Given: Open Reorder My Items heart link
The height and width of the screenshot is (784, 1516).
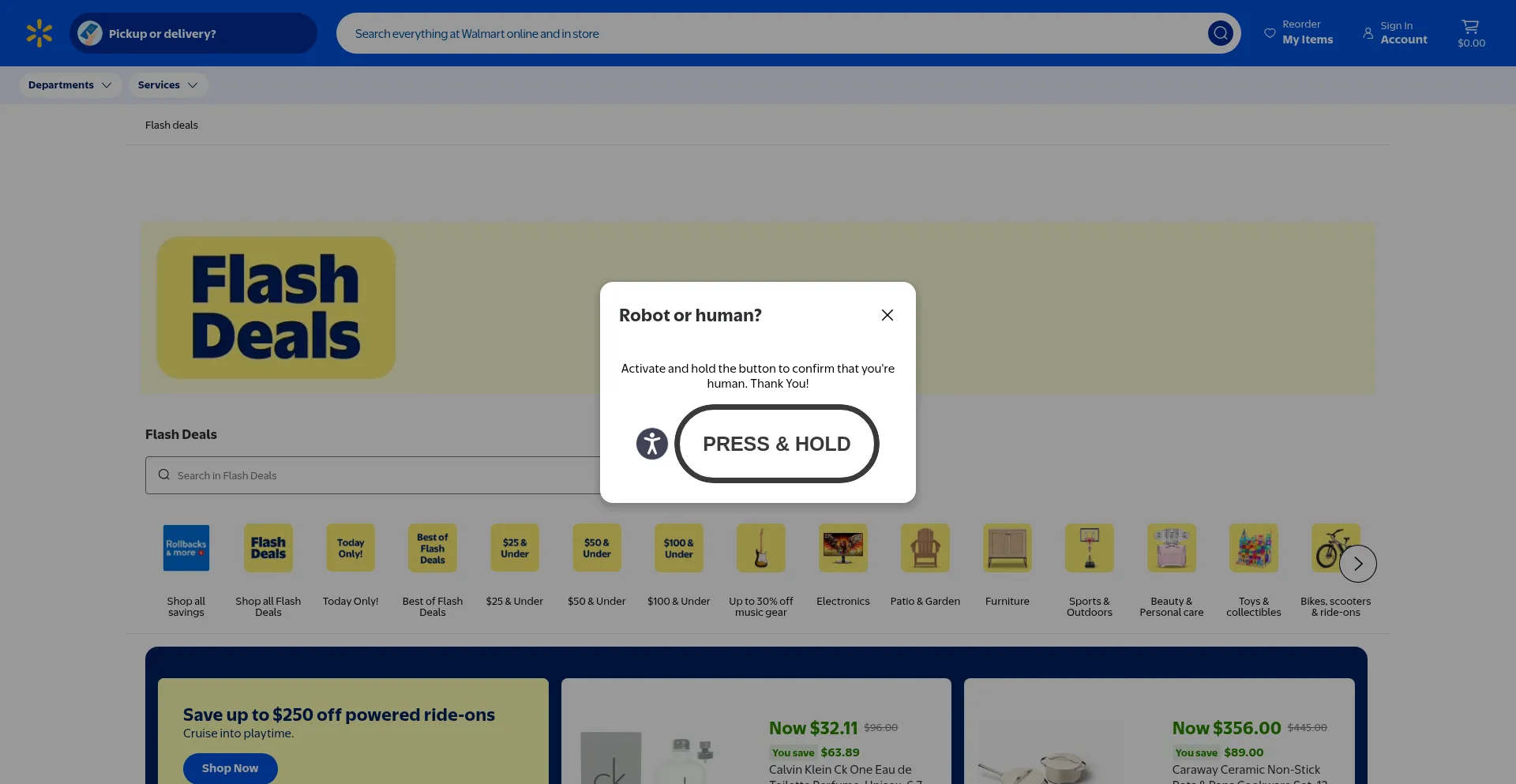Looking at the screenshot, I should click(1299, 33).
